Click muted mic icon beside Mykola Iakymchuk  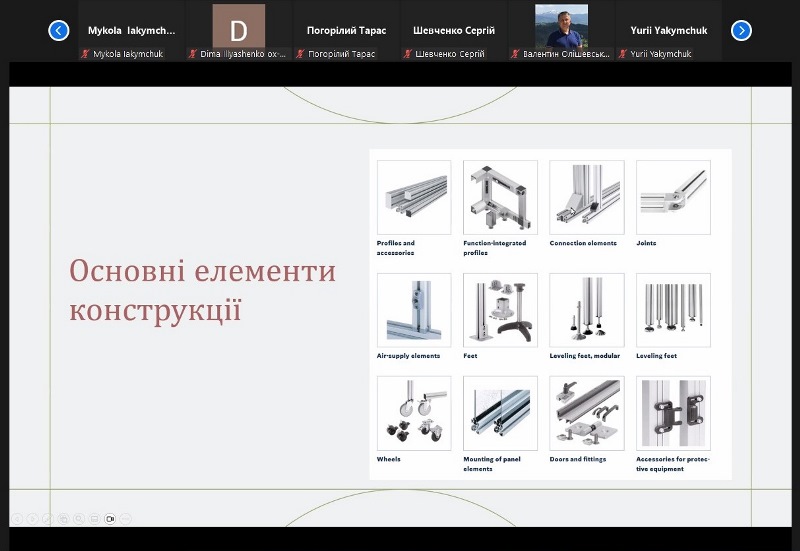tap(86, 54)
